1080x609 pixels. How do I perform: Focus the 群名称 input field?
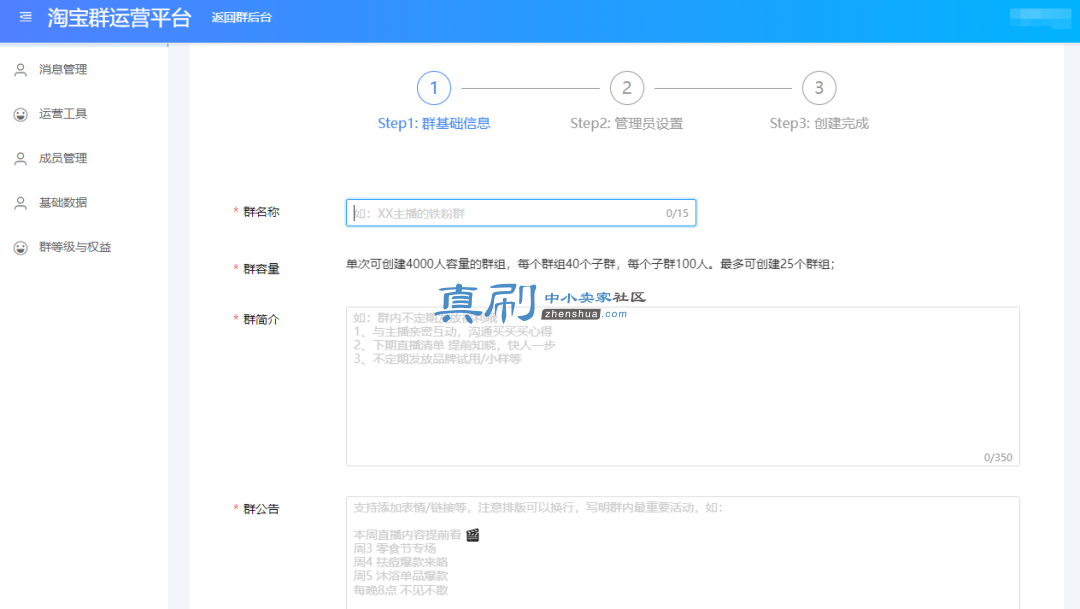click(521, 213)
